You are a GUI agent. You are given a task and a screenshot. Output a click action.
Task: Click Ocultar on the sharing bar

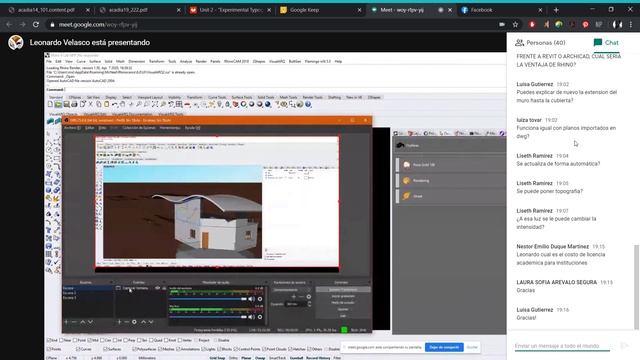click(472, 347)
